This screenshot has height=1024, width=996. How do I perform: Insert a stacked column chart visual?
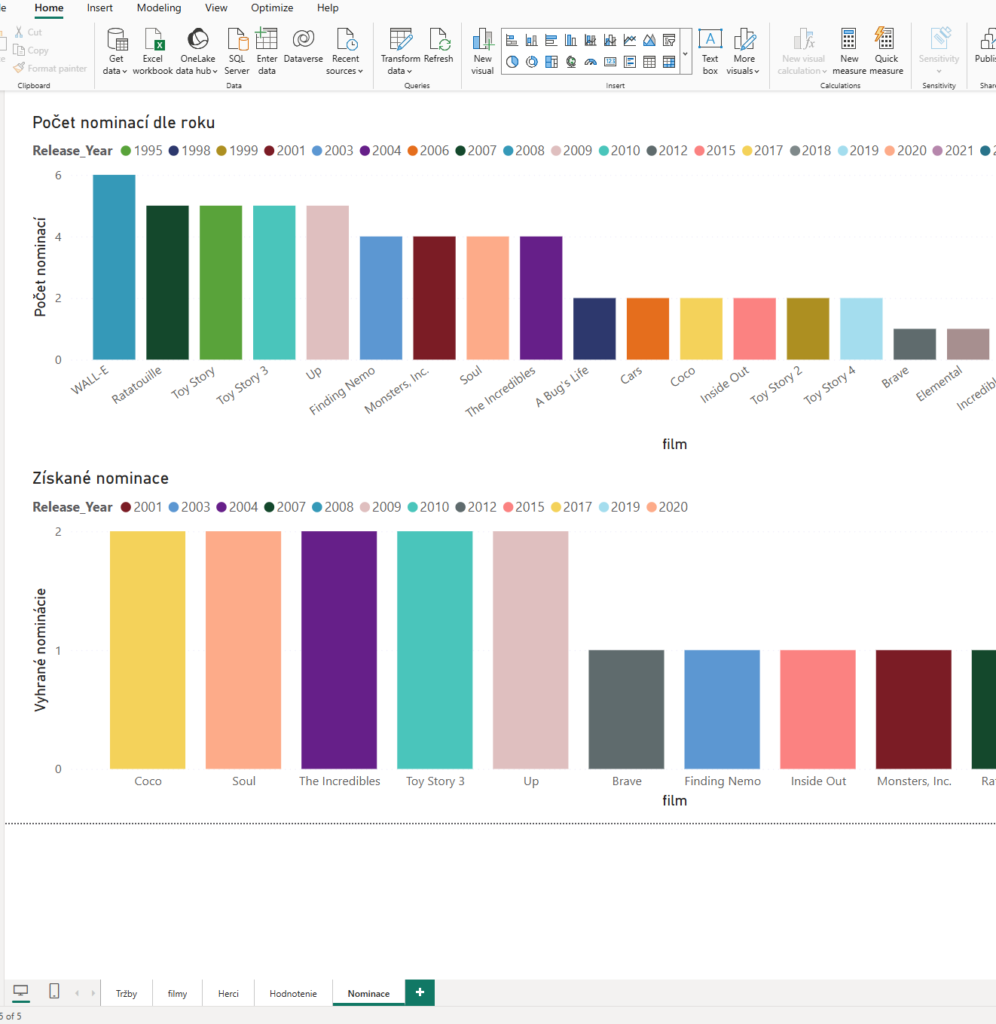tap(532, 40)
